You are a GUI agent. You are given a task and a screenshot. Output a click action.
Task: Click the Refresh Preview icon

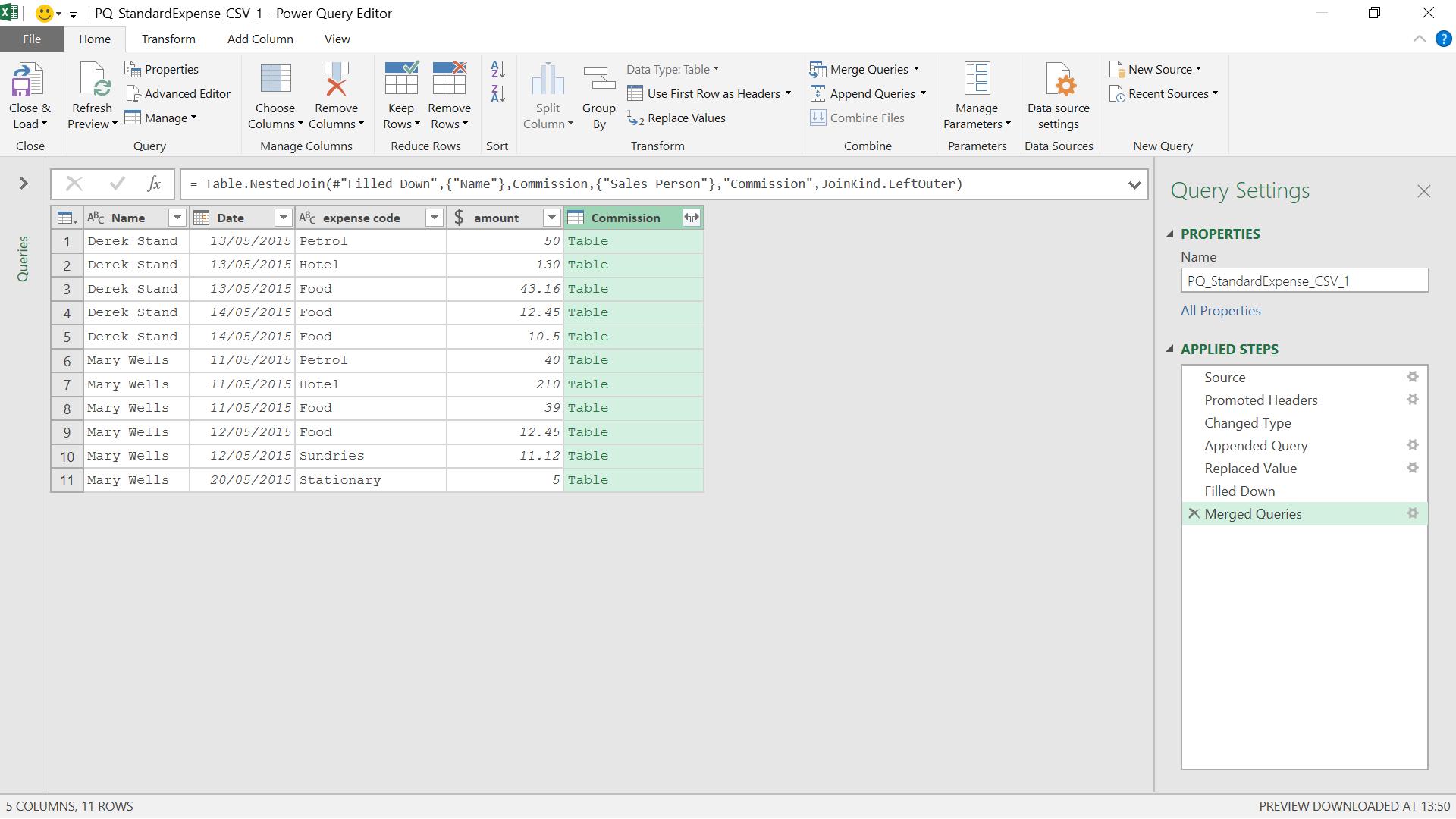tap(93, 80)
